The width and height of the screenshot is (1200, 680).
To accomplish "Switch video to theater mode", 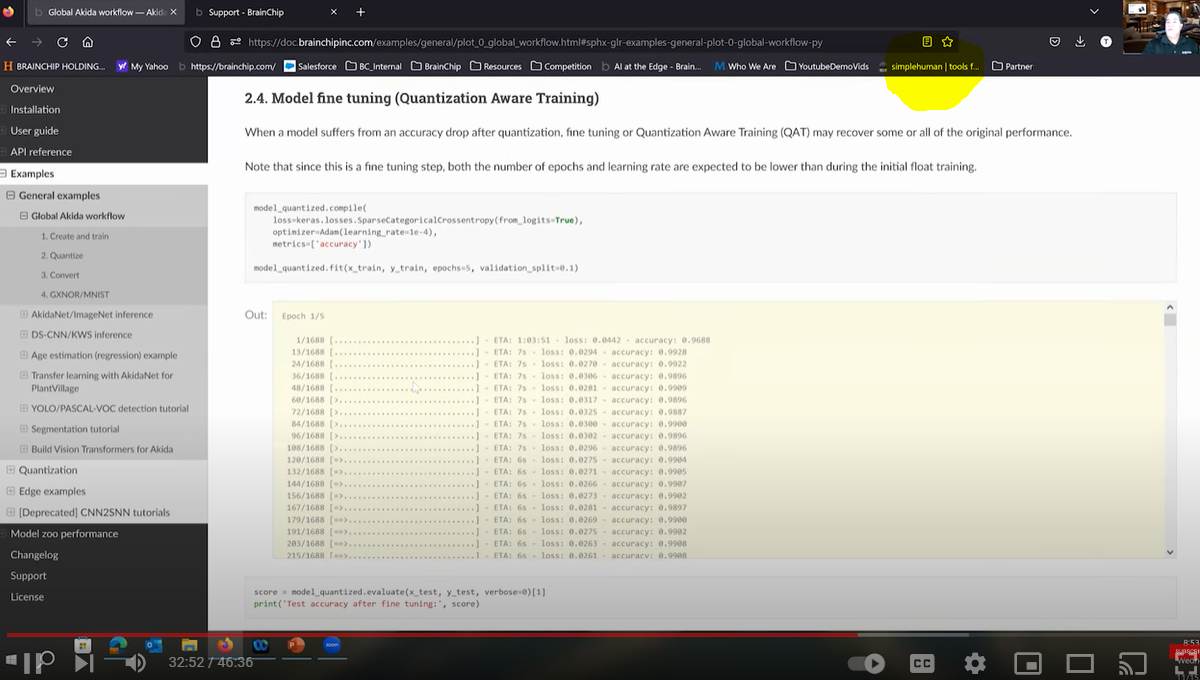I will pyautogui.click(x=1079, y=663).
